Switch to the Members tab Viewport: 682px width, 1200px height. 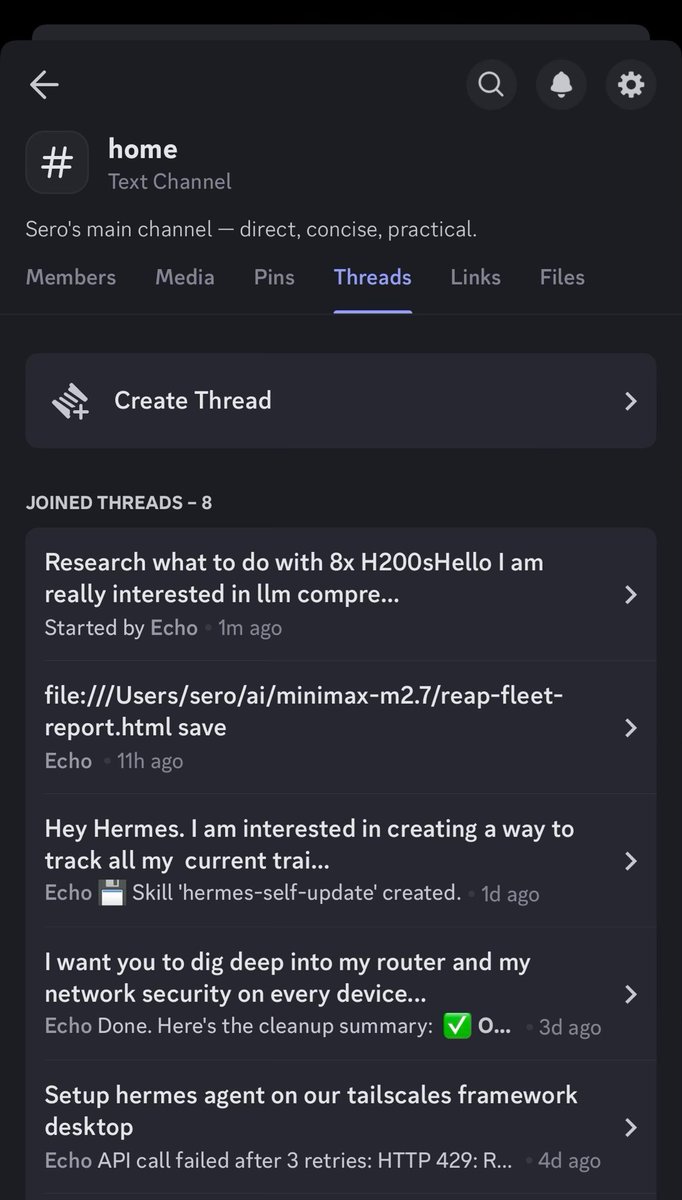click(x=71, y=277)
